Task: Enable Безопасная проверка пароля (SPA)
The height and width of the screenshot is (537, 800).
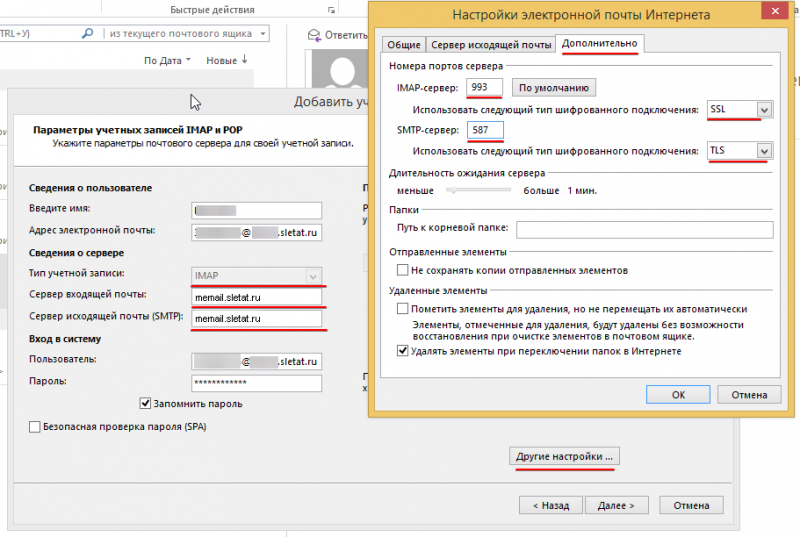Action: (x=35, y=427)
